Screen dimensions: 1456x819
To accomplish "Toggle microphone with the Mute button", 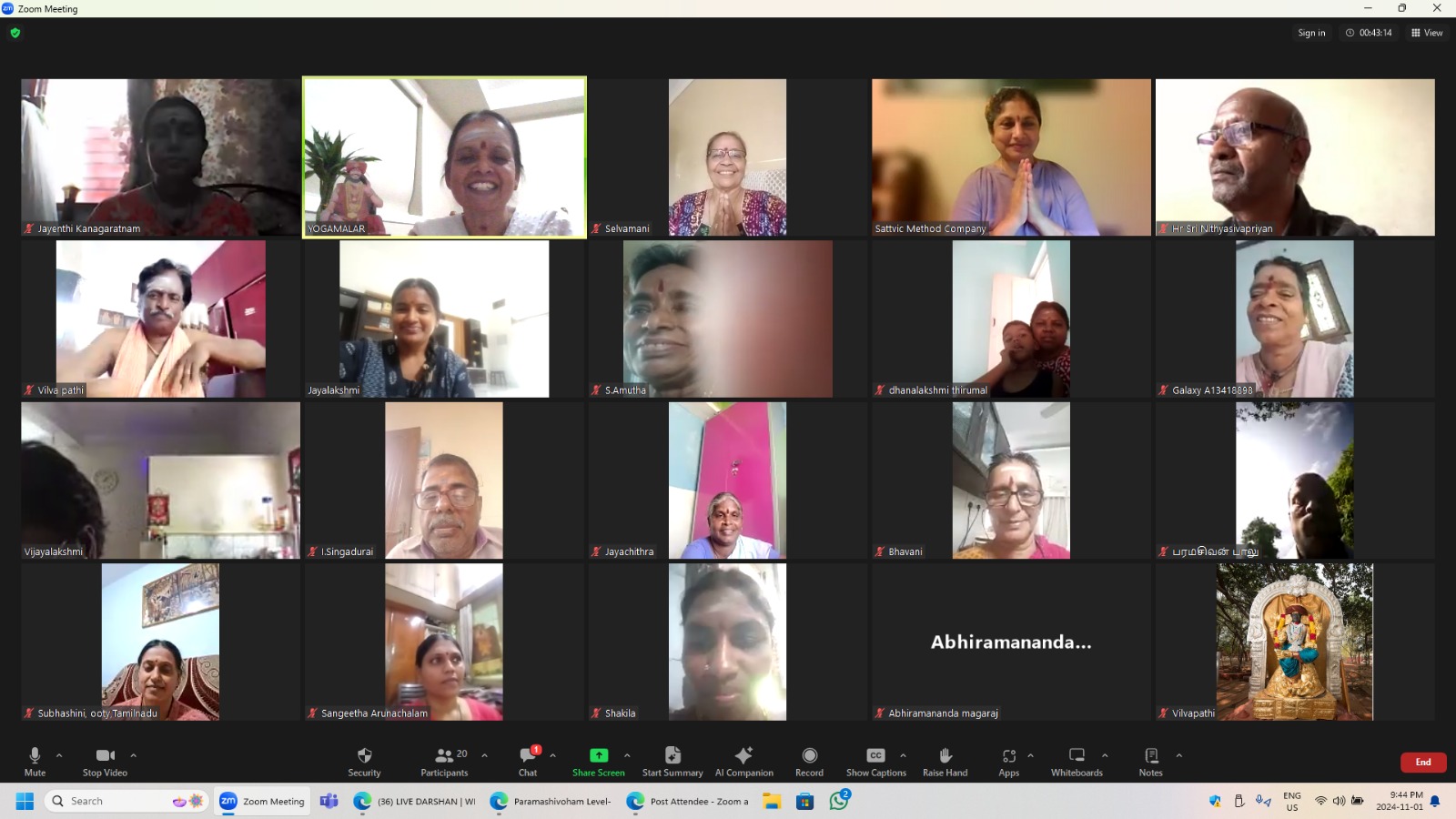I will pyautogui.click(x=35, y=761).
